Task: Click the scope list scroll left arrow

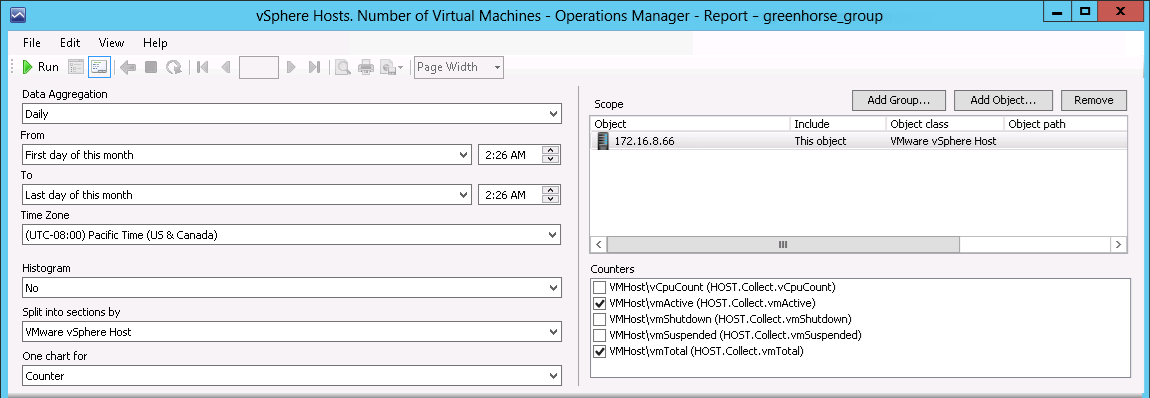Action: 599,244
